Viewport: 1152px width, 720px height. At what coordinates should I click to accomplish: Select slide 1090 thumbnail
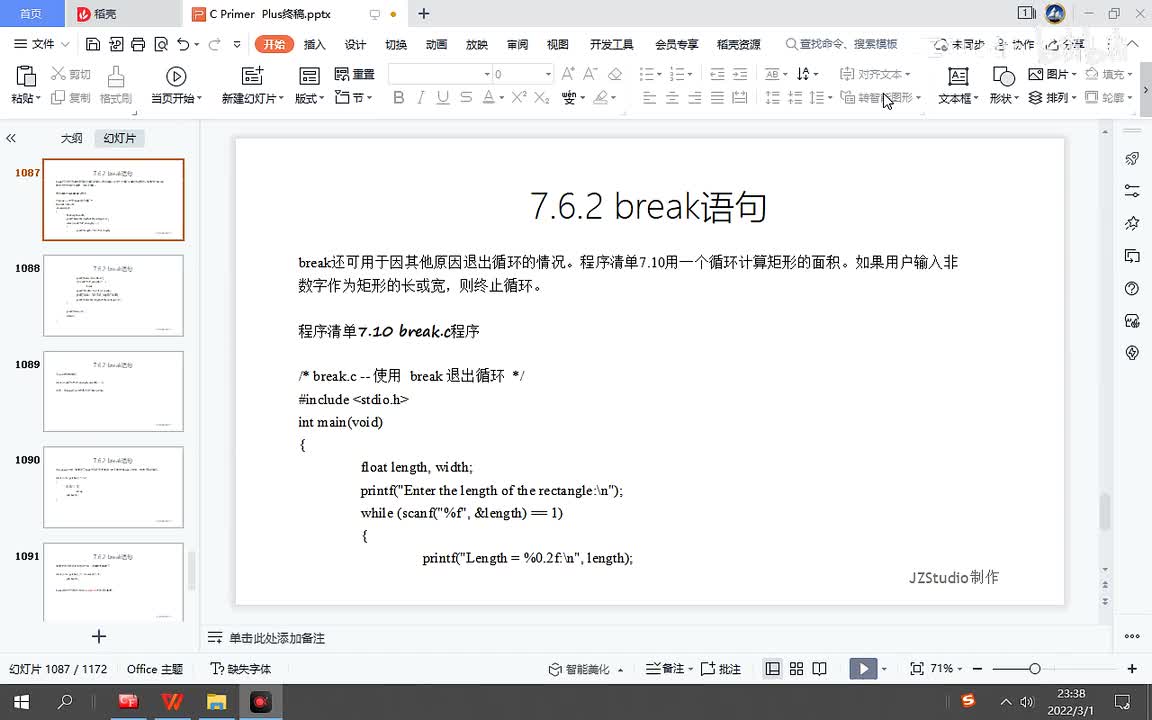pyautogui.click(x=113, y=486)
